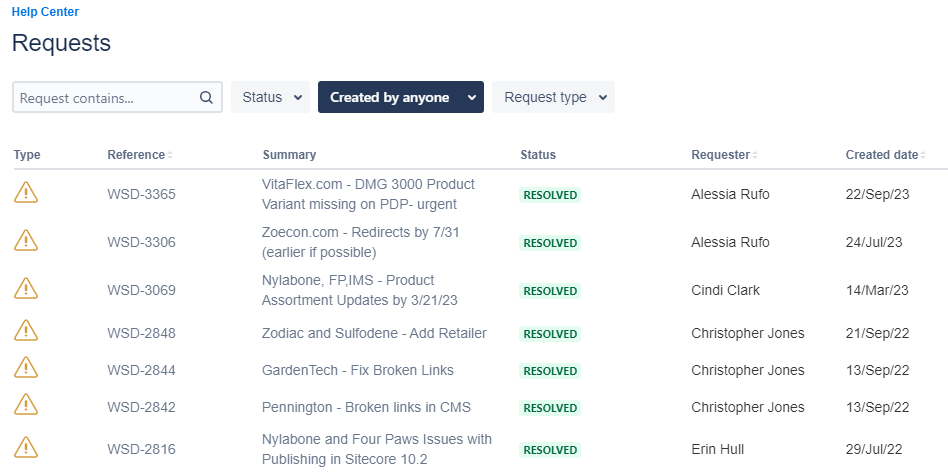Open reference WSD-2842
The image size is (948, 475).
coord(141,407)
